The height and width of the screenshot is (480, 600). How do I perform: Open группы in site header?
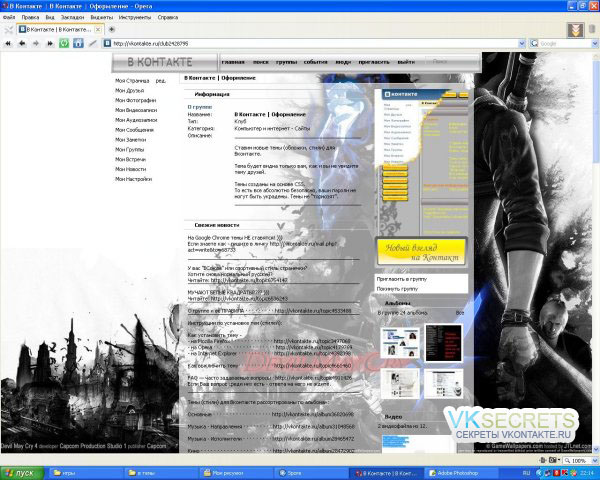click(287, 62)
